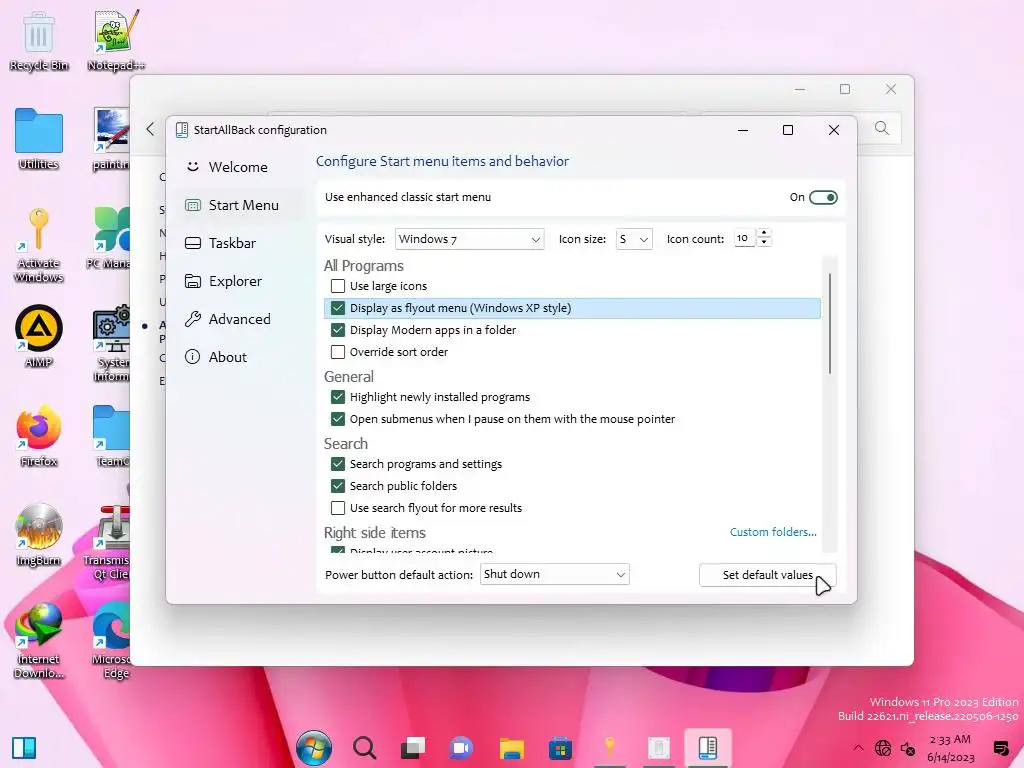This screenshot has height=768, width=1024.
Task: Open the Notepad++ desktop shortcut
Action: pyautogui.click(x=116, y=41)
